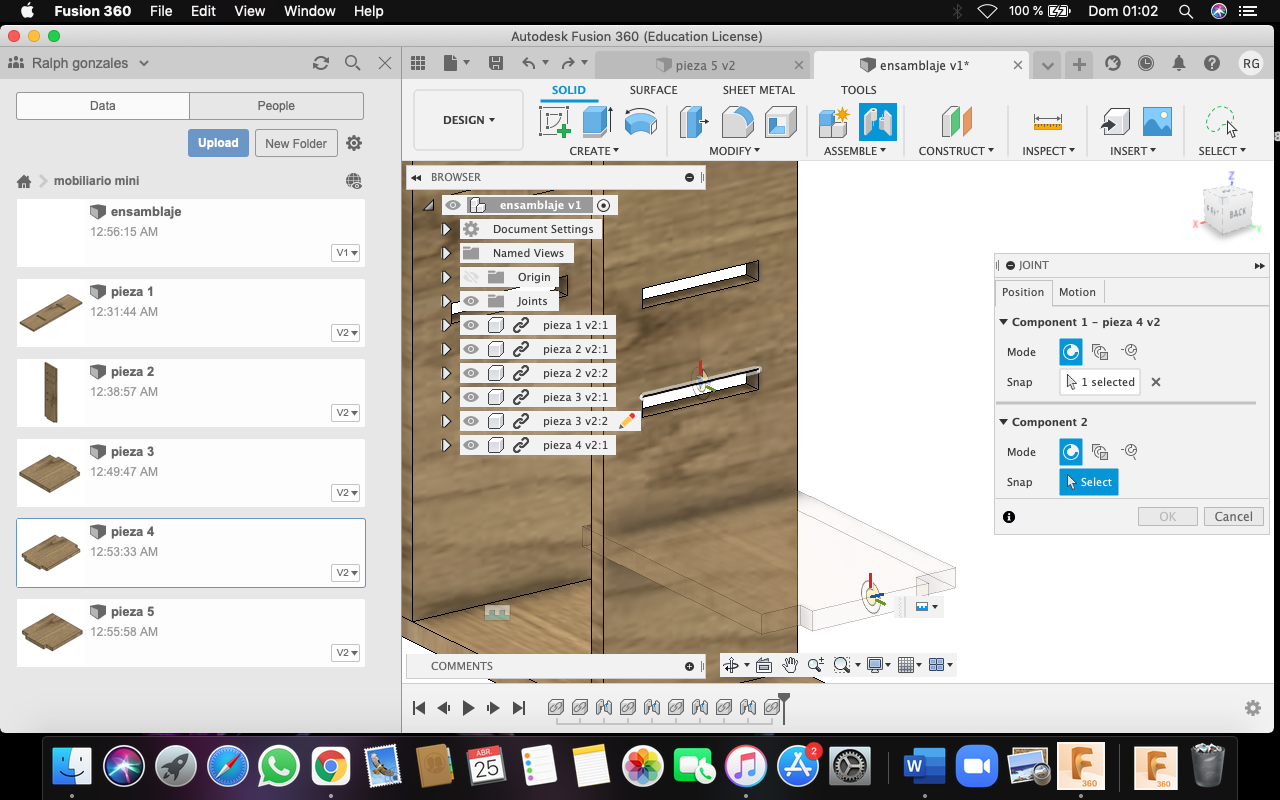Select the New Component tool in Assemble
The height and width of the screenshot is (800, 1280).
(834, 122)
